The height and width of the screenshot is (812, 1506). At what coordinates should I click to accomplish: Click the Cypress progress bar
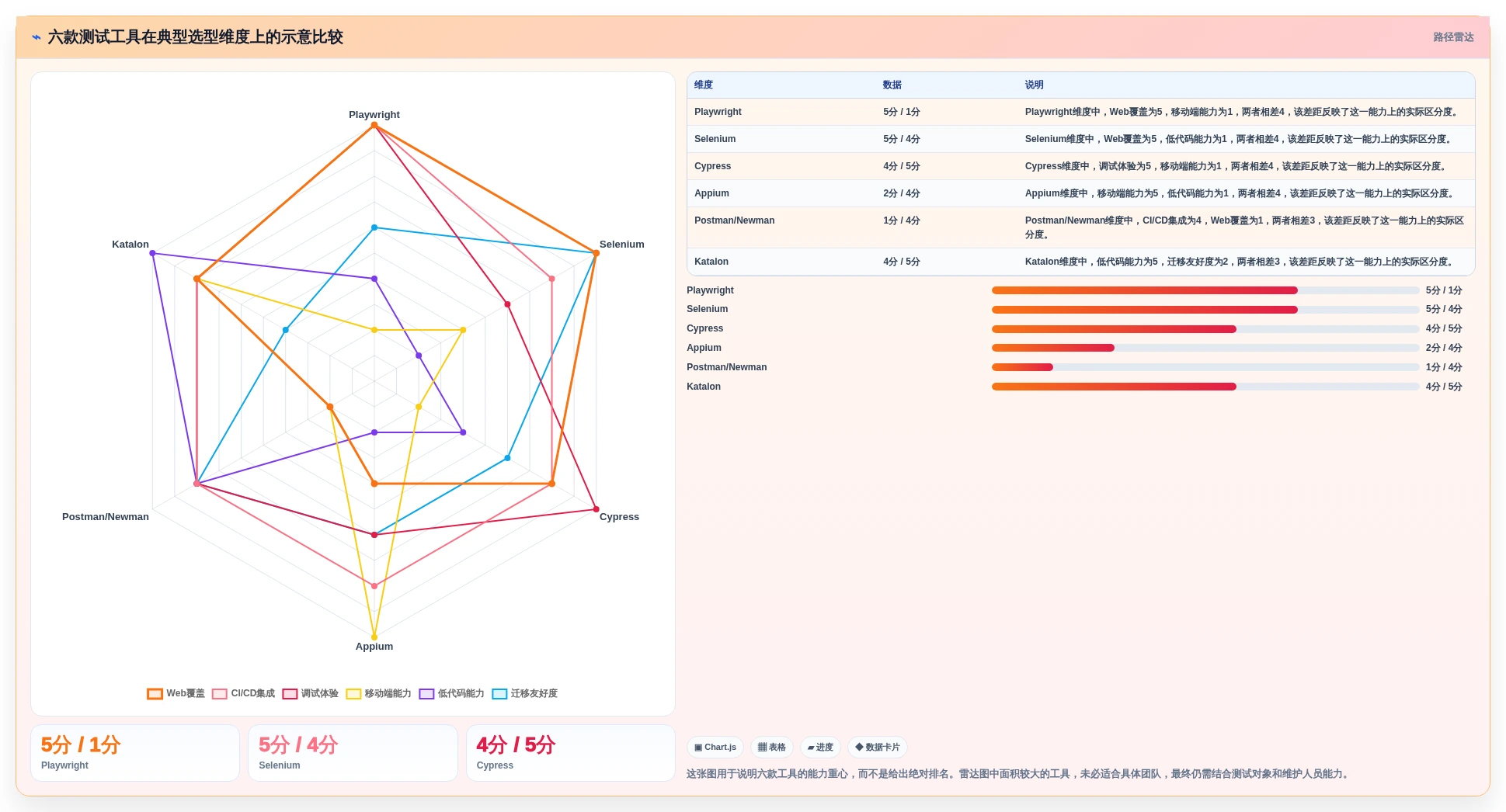click(x=1205, y=329)
